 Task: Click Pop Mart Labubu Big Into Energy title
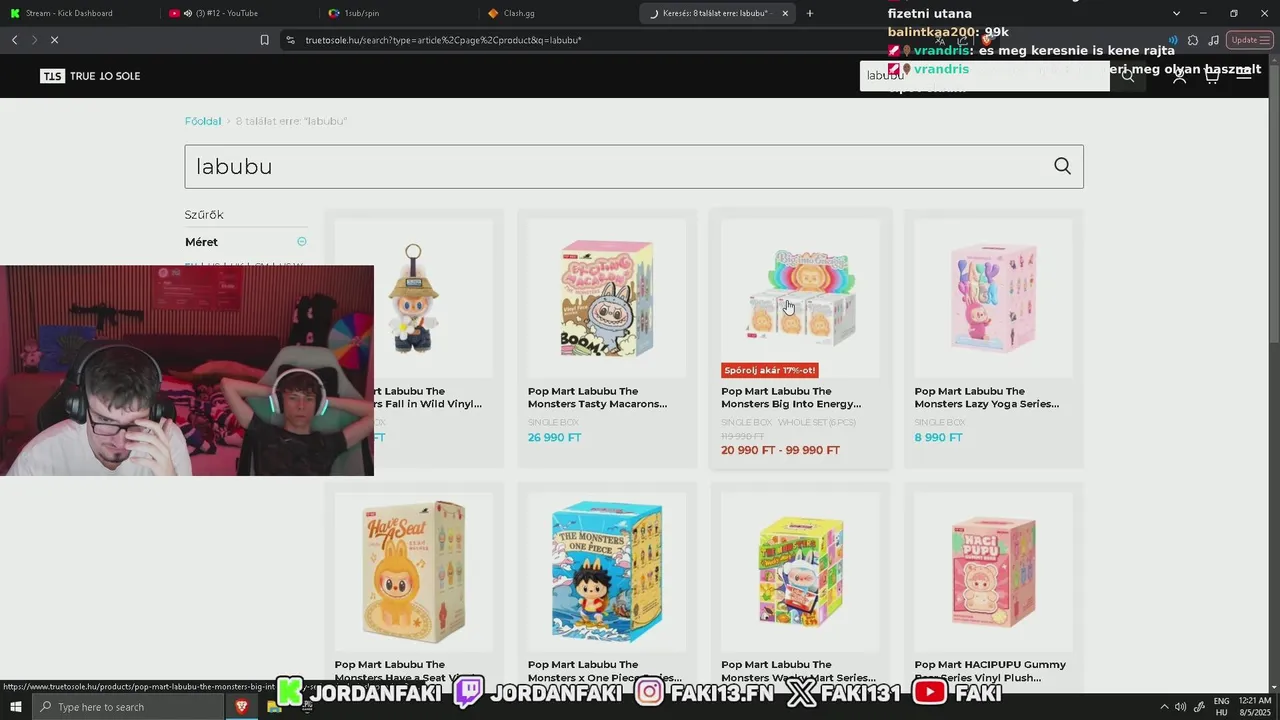(x=791, y=398)
